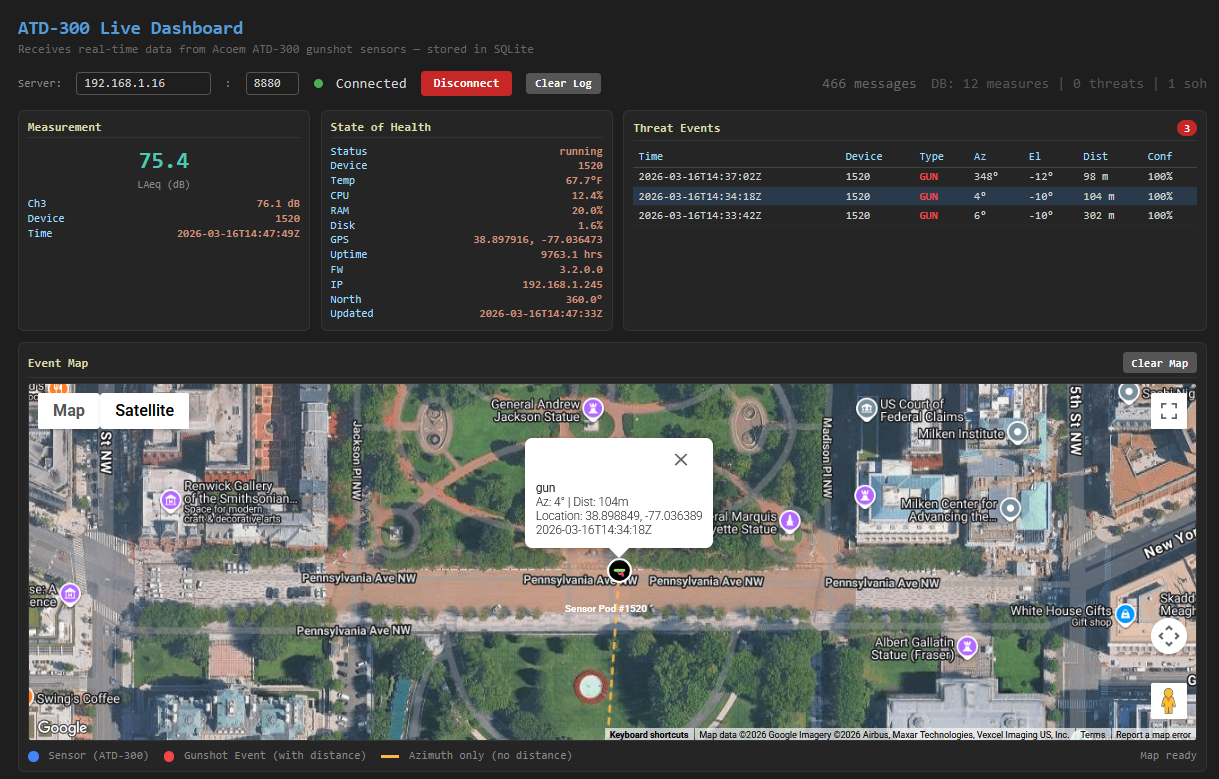
Task: Click the Clear Log button
Action: tap(563, 83)
